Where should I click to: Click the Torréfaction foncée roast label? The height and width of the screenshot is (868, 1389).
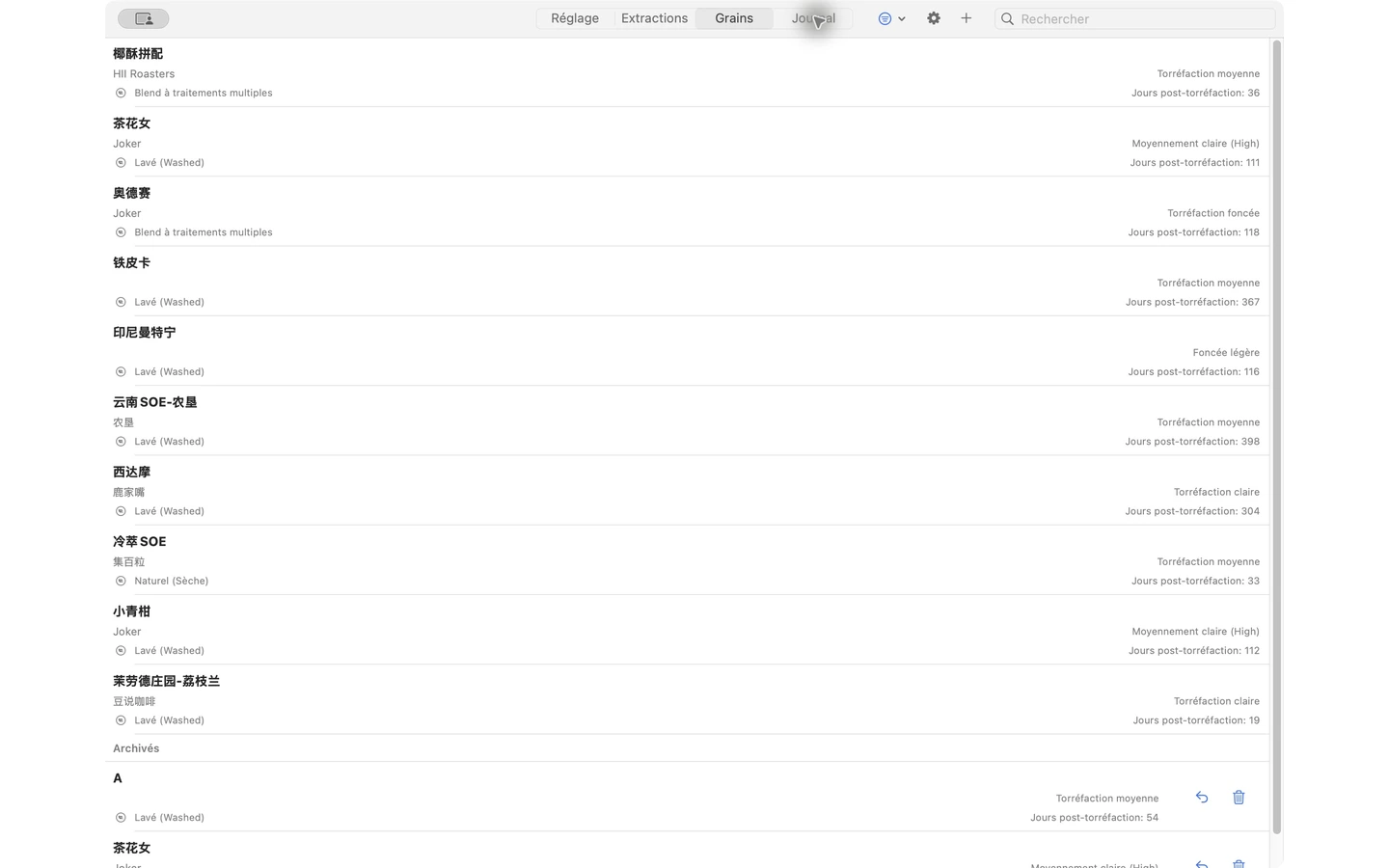(x=1213, y=213)
